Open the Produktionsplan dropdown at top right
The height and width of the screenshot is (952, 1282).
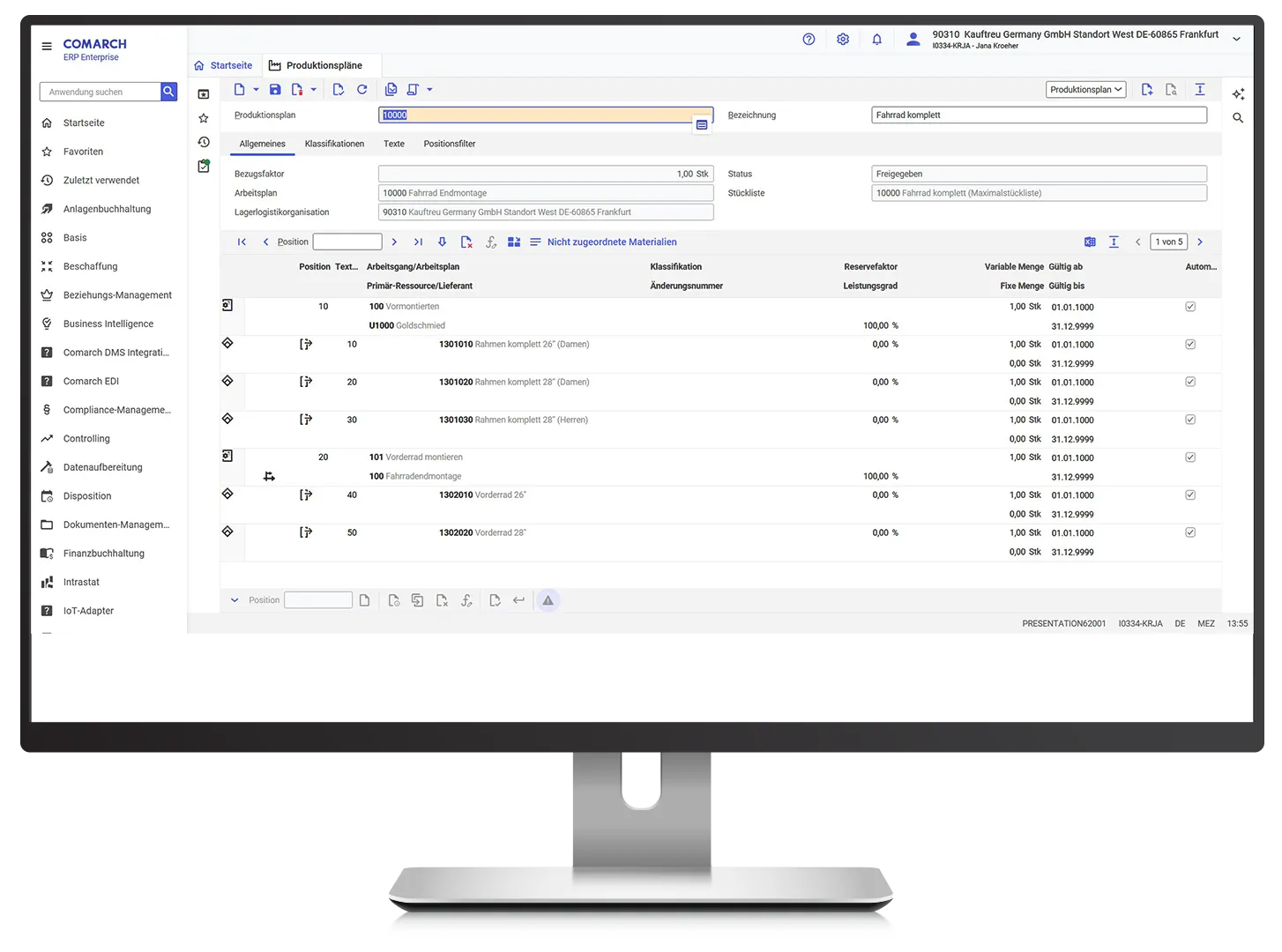1086,90
